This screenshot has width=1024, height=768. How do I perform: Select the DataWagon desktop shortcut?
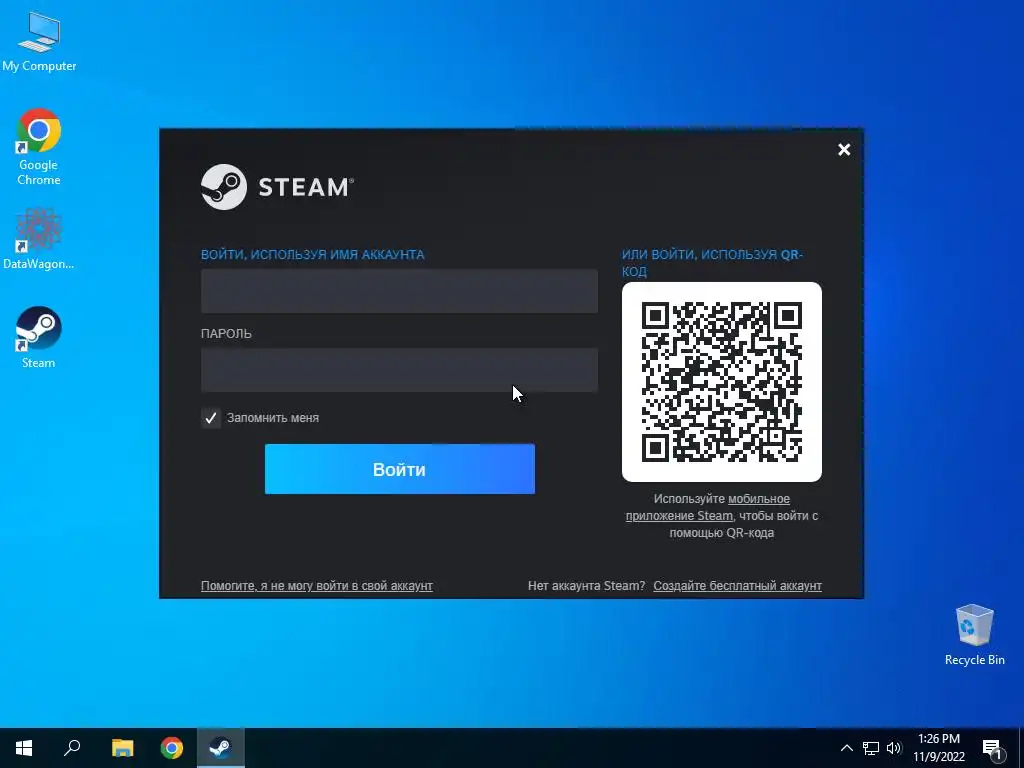click(x=39, y=240)
